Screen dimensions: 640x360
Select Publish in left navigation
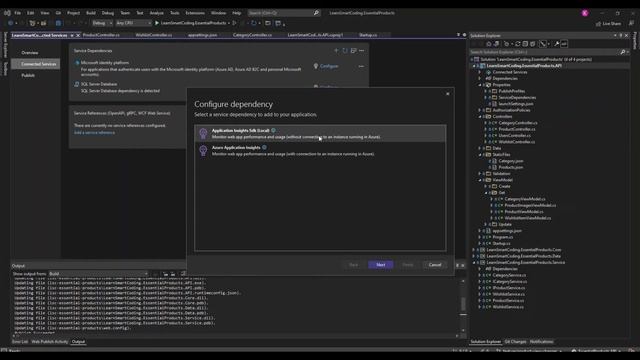(28, 76)
